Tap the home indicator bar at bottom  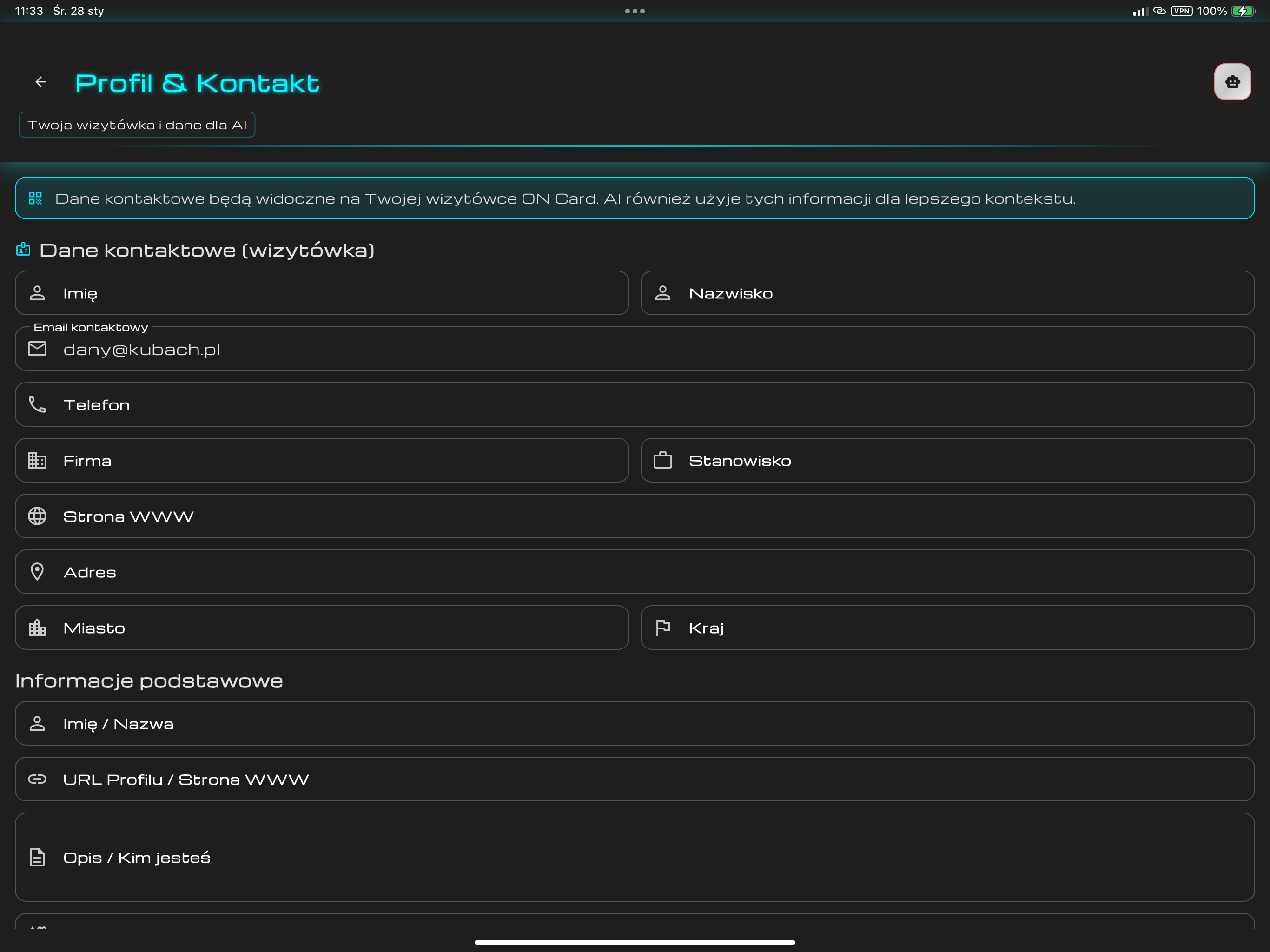(x=635, y=942)
